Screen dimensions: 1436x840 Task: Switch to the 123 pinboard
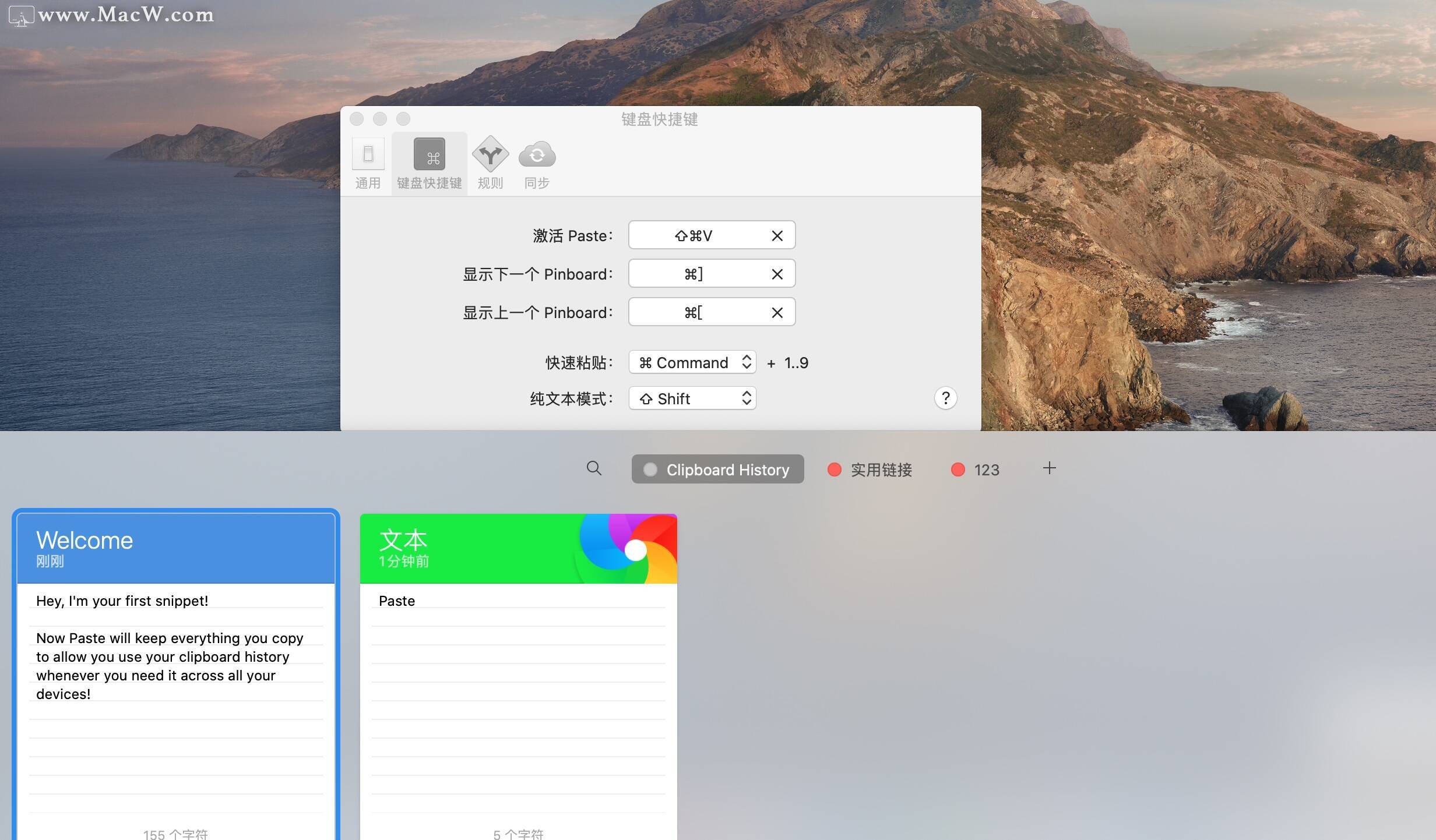(x=974, y=470)
